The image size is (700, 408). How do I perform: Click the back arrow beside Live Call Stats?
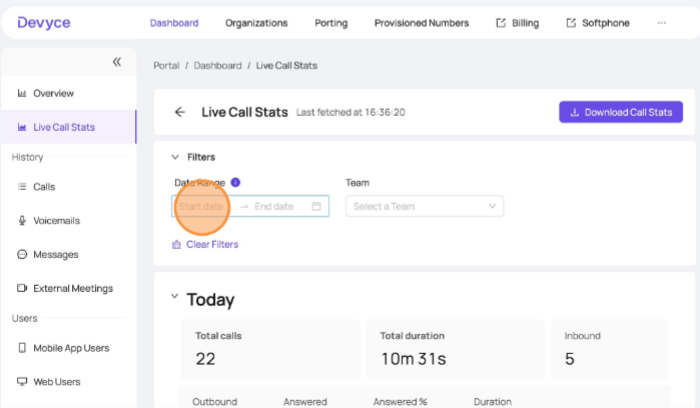[x=180, y=112]
